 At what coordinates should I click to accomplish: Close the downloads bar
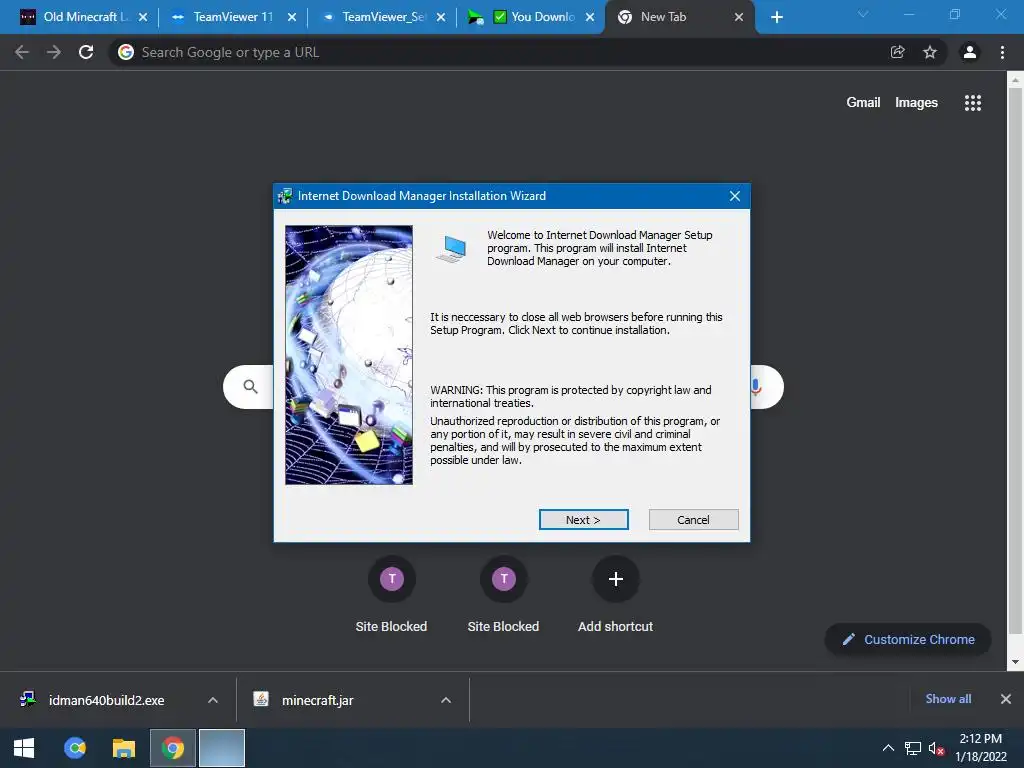1006,699
